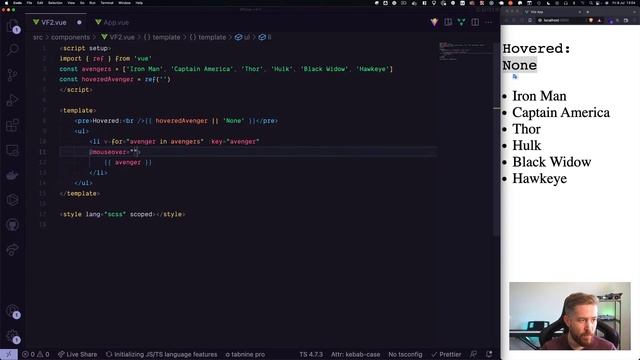Click the second template breadcrumb
Viewport: 640px width, 360px height.
coord(208,37)
